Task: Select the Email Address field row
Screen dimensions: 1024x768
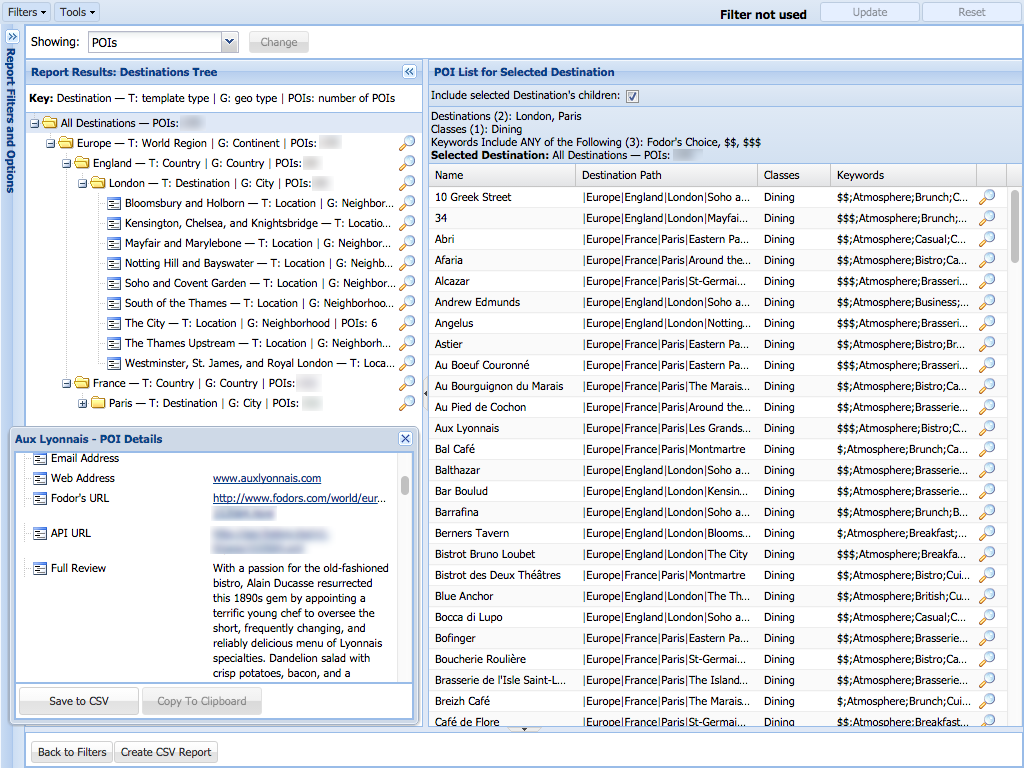Action: (x=85, y=458)
